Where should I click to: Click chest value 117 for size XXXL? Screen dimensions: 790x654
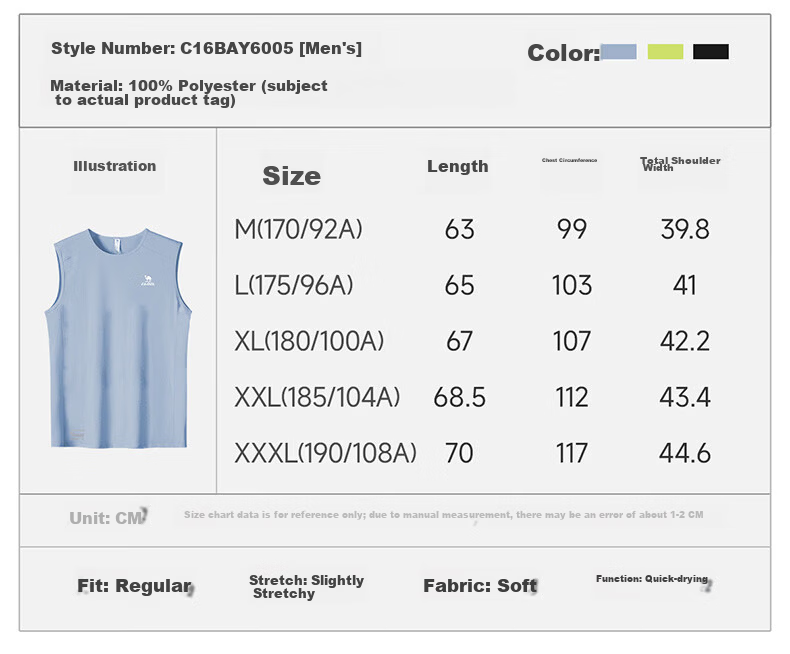click(572, 453)
